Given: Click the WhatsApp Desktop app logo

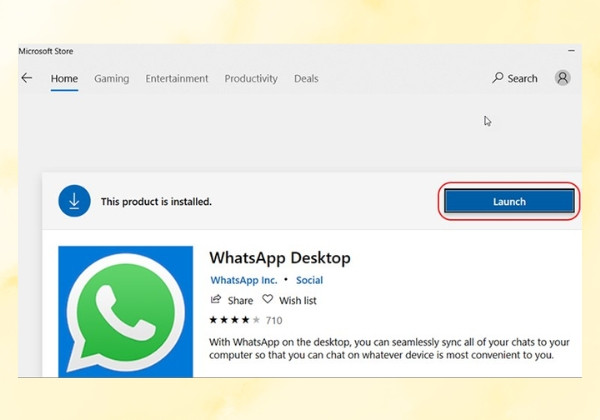Looking at the screenshot, I should click(x=126, y=311).
